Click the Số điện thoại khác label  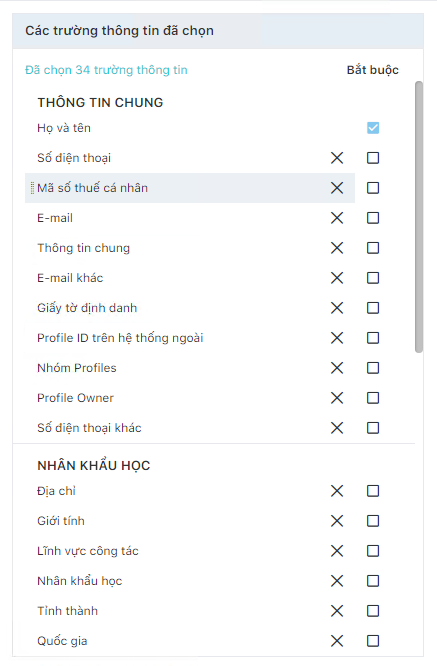[x=89, y=428]
